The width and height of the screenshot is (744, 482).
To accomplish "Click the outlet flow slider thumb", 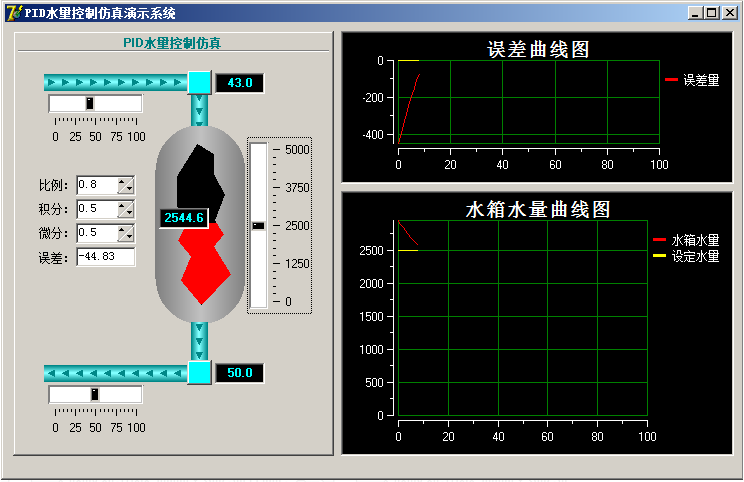I will point(95,394).
